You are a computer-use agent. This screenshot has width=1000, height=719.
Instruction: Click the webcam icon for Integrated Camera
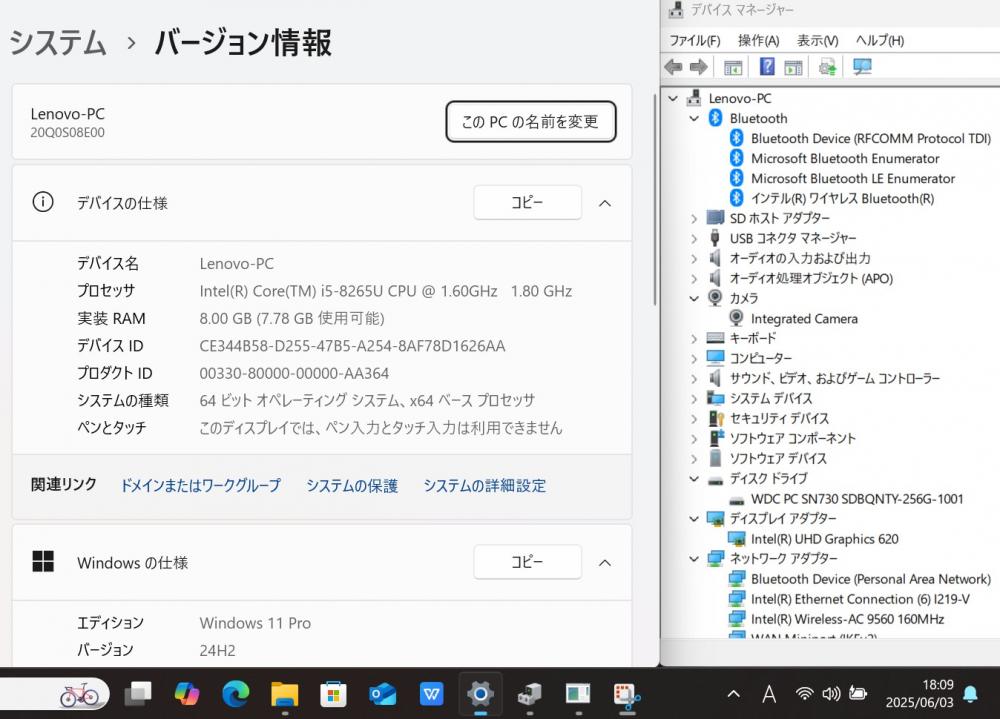coord(736,318)
